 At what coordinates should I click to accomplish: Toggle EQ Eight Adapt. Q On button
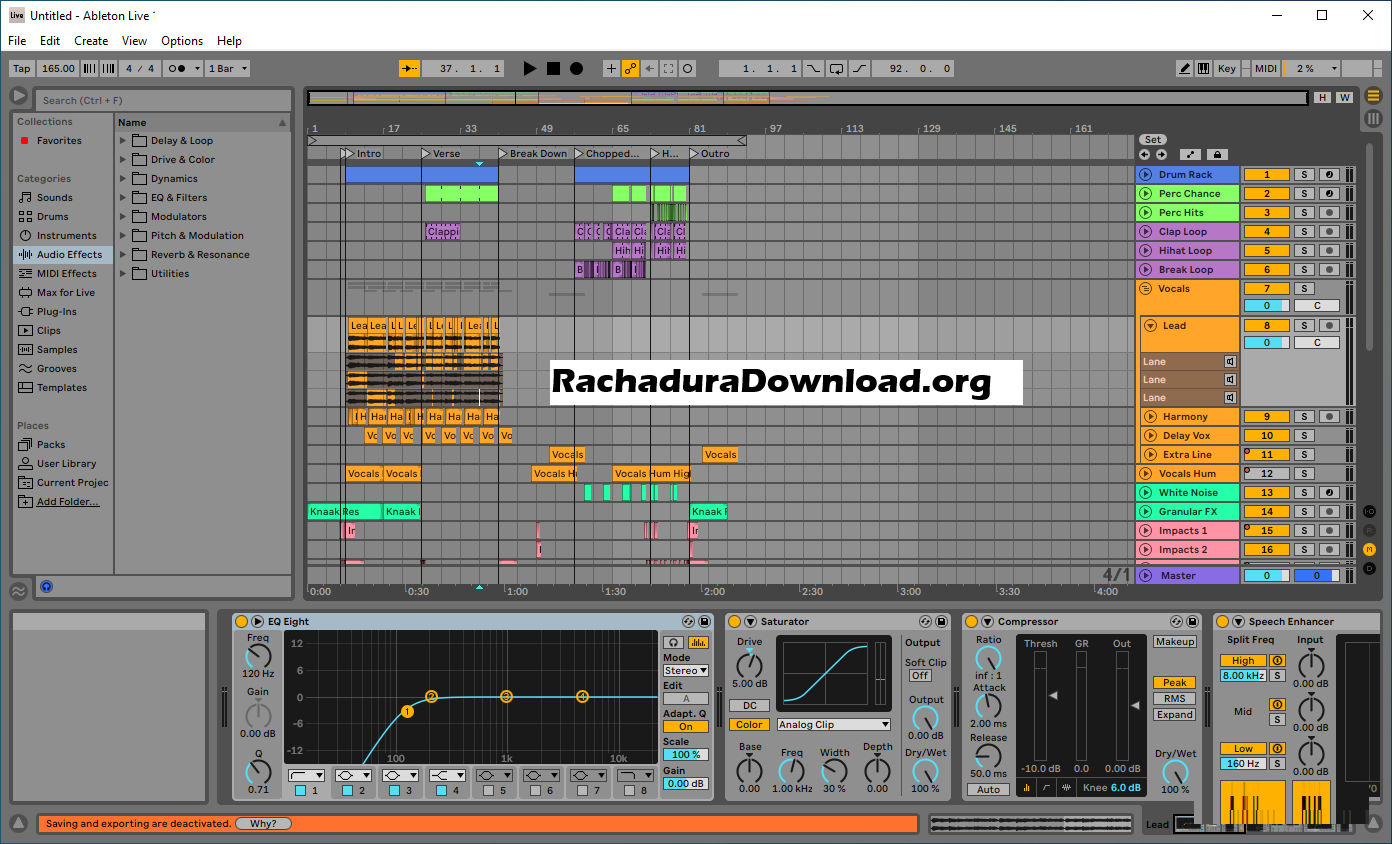point(685,727)
